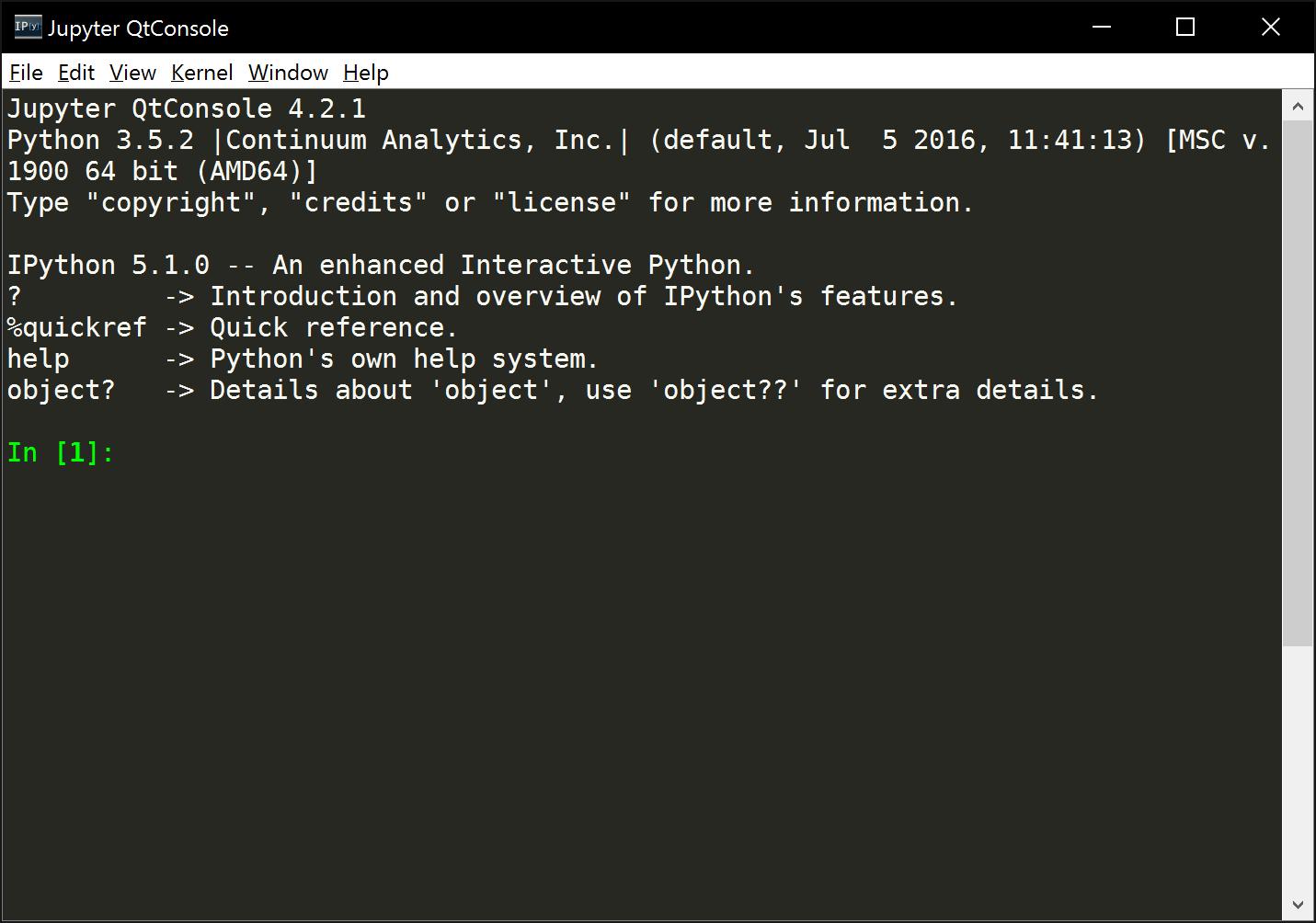Image resolution: width=1316 pixels, height=923 pixels.
Task: Click the green In [1]: prompt label
Action: [x=61, y=453]
